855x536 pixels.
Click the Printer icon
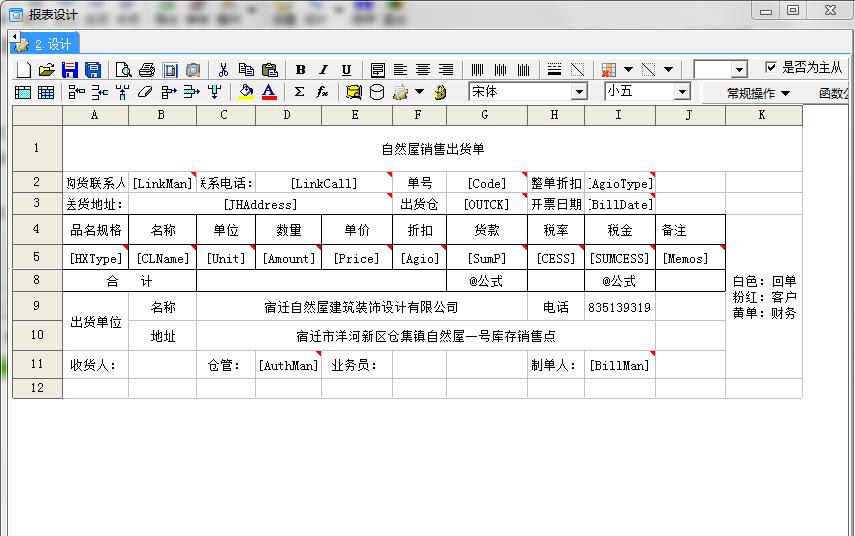point(147,70)
